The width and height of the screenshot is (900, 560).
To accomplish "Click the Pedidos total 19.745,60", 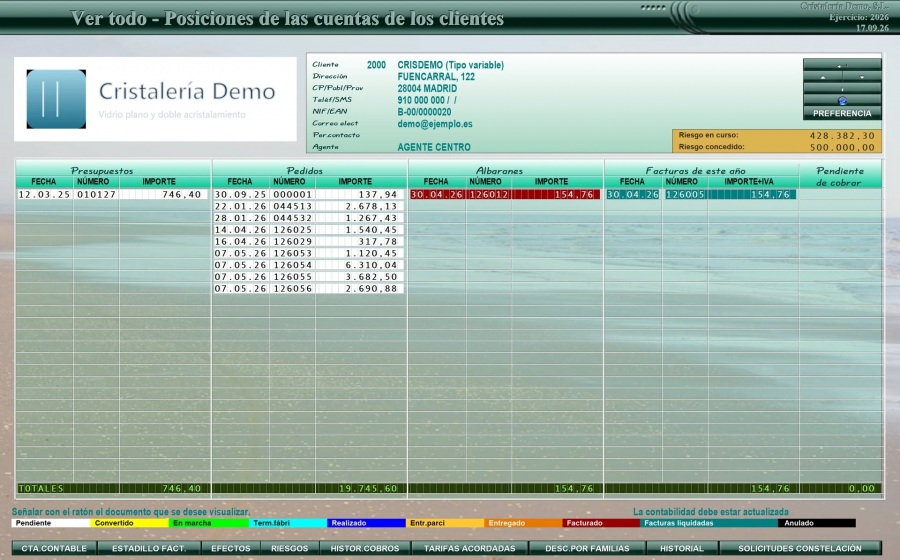I will click(x=367, y=488).
